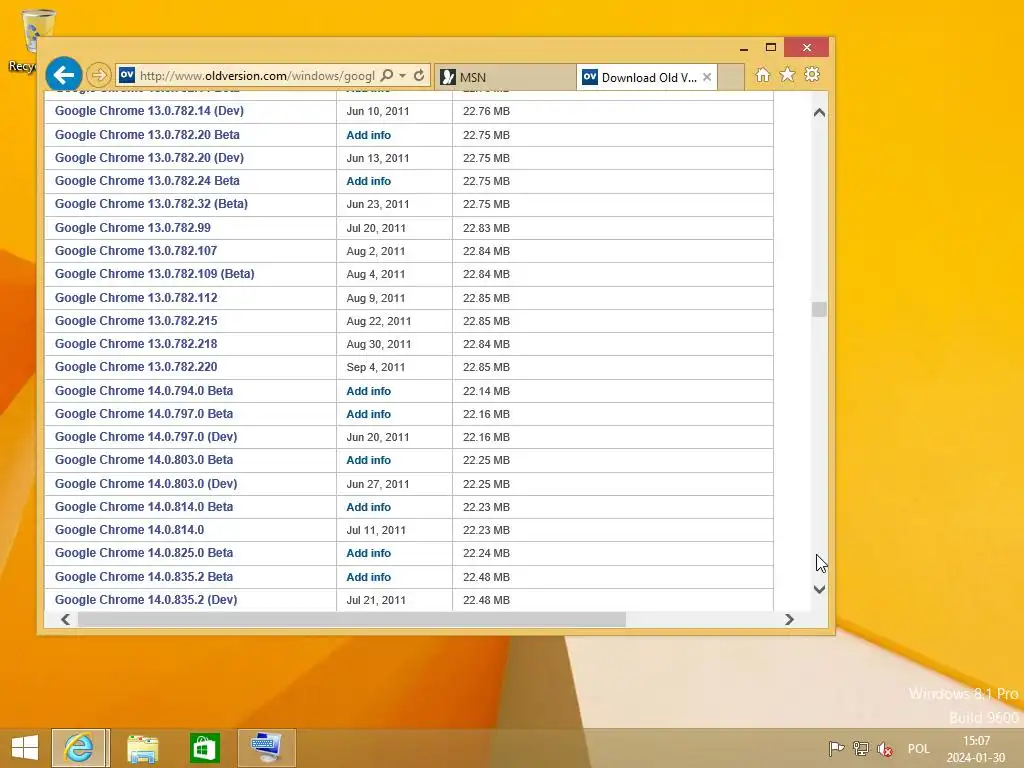The width and height of the screenshot is (1024, 768).
Task: Open Google Chrome 13.0.782.215 link
Action: pos(136,321)
